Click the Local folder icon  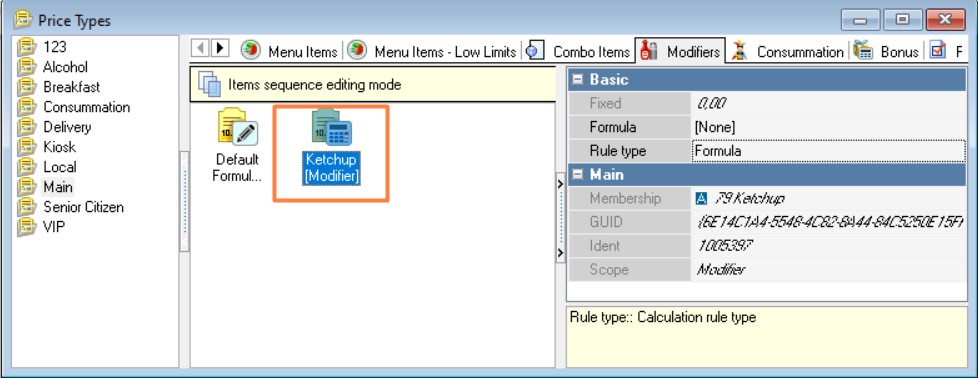pyautogui.click(x=27, y=167)
